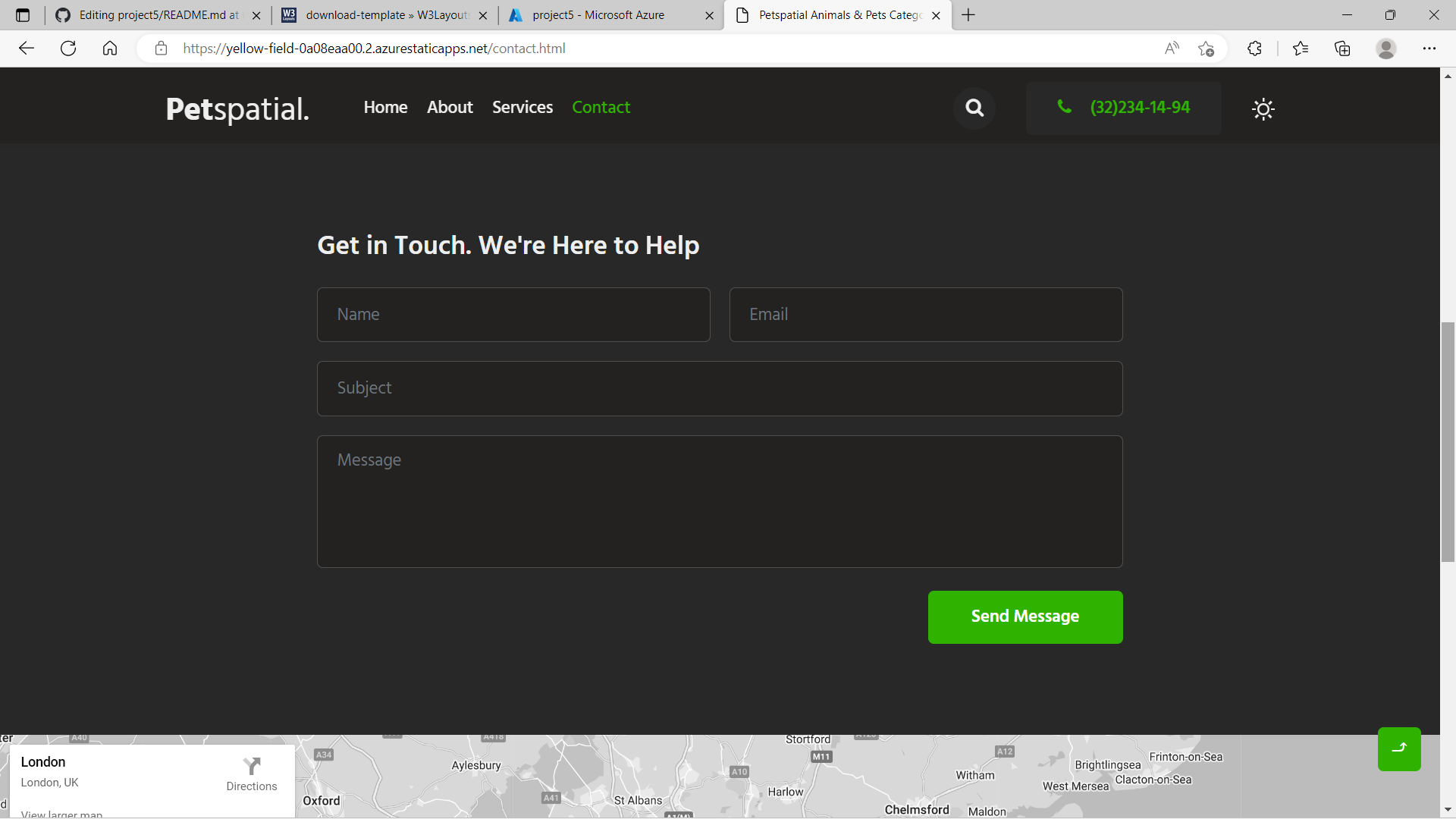This screenshot has height=819, width=1456.
Task: Open the tab actions menu icon
Action: [23, 15]
